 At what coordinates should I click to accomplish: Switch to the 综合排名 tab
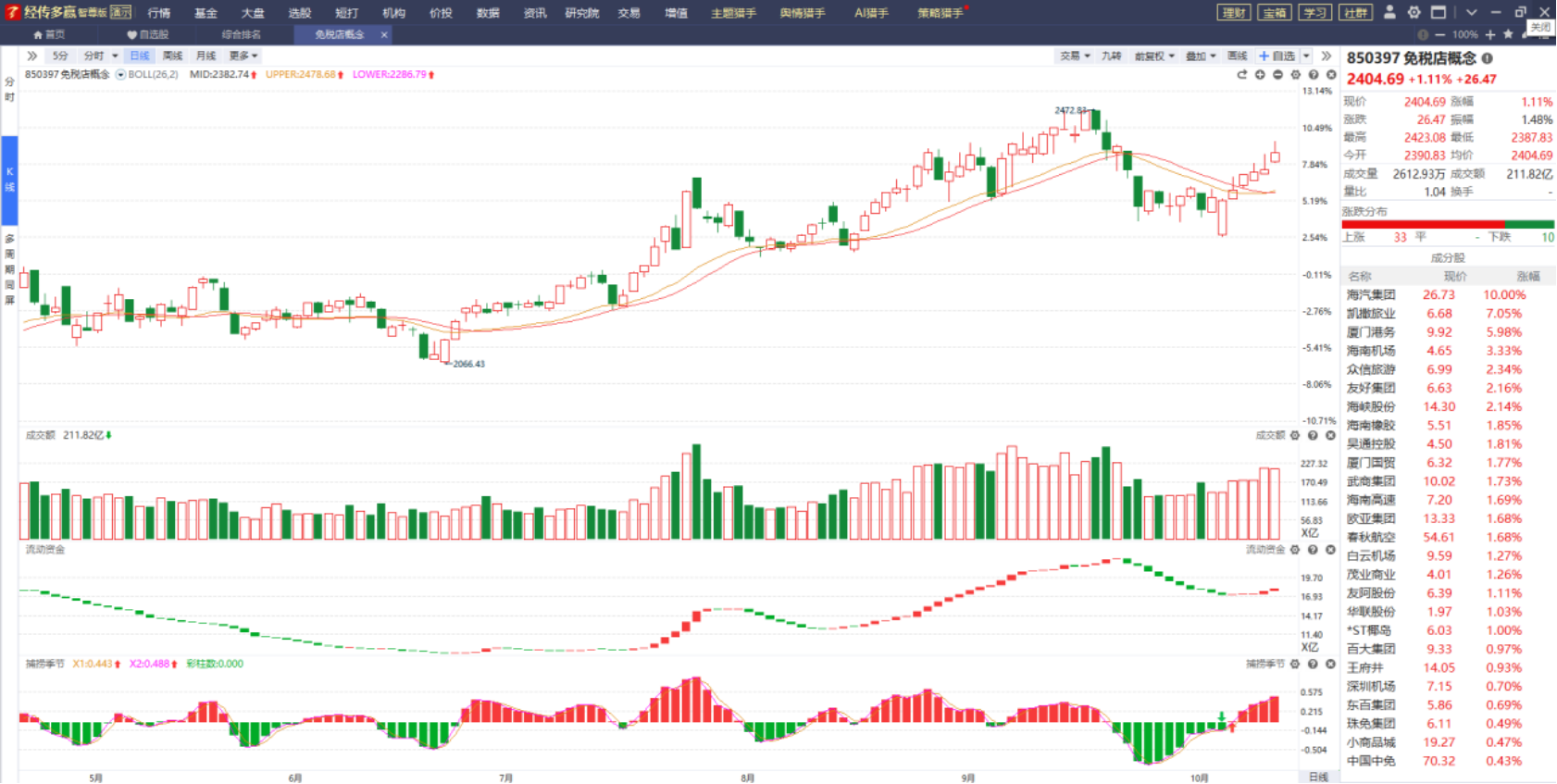(x=242, y=34)
